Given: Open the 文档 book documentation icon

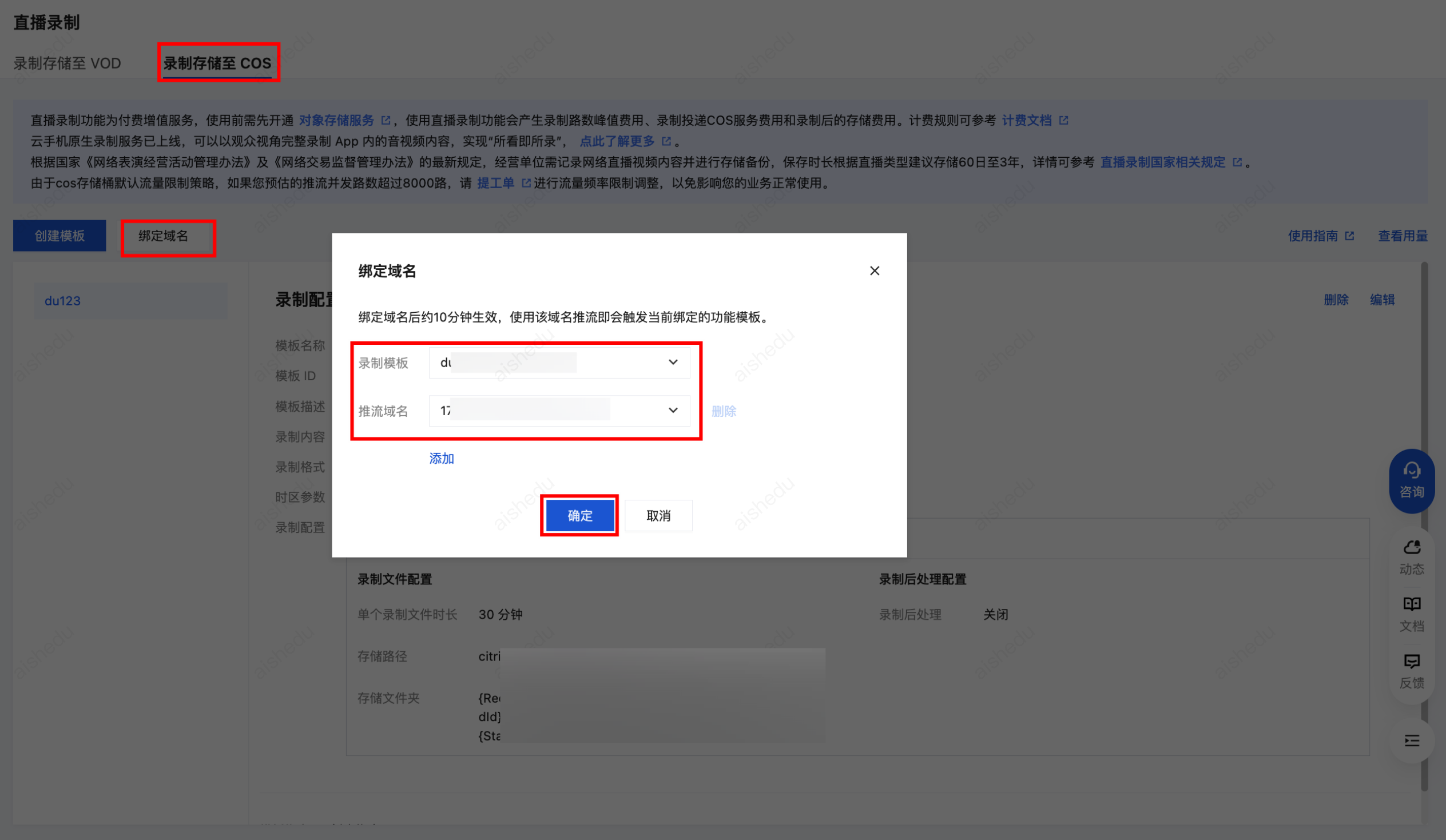Looking at the screenshot, I should 1411,604.
